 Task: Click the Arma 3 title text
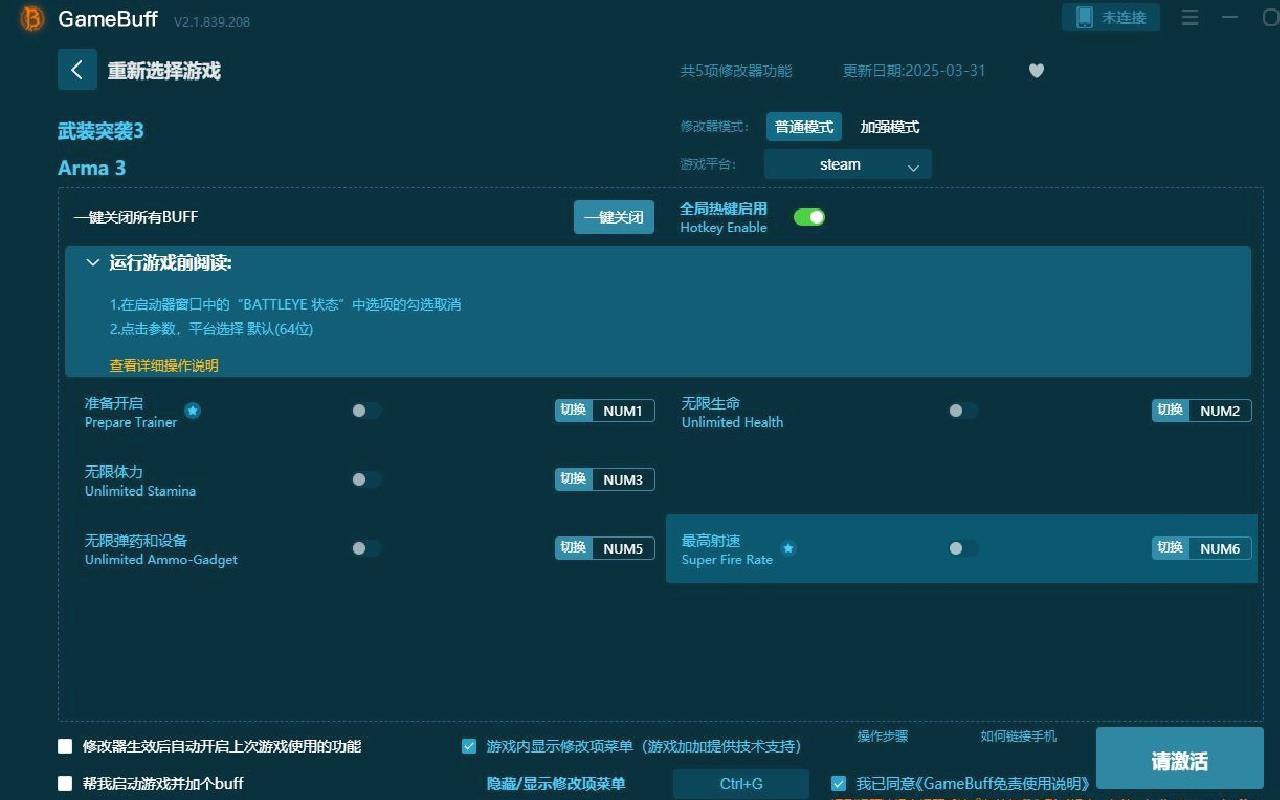coord(92,168)
